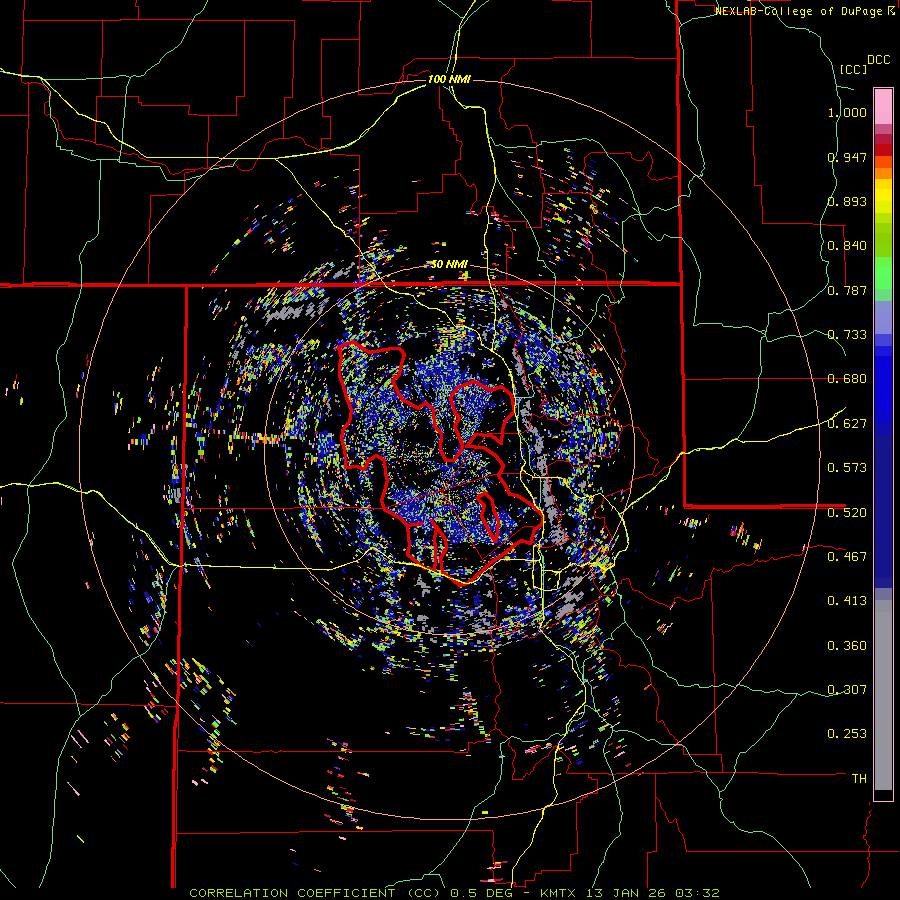Image resolution: width=900 pixels, height=900 pixels.
Task: Click the 0.520 scale value
Action: tap(847, 513)
